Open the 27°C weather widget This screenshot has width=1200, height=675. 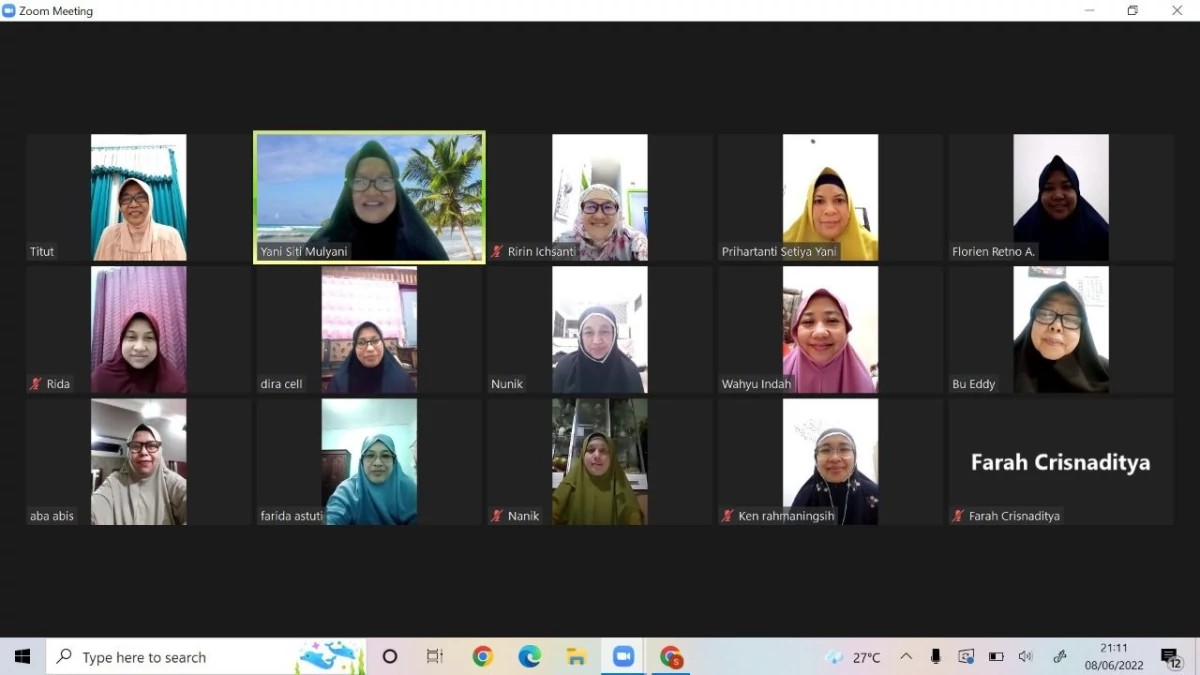(x=853, y=657)
